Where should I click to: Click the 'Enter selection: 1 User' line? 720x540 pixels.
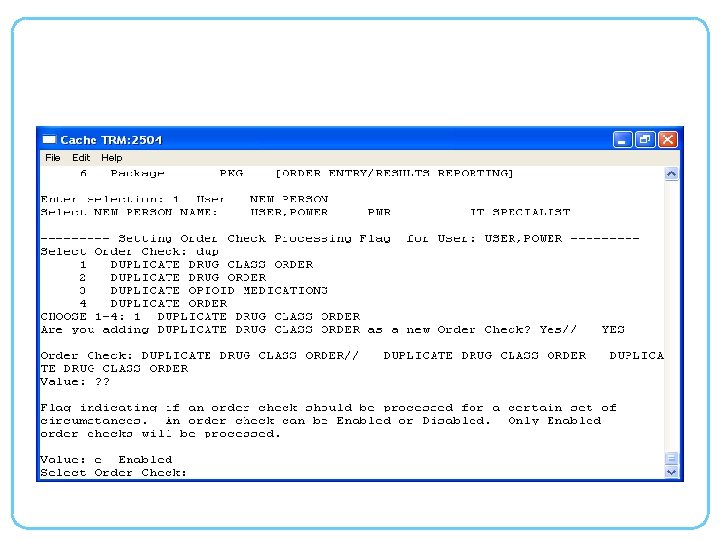point(184,199)
